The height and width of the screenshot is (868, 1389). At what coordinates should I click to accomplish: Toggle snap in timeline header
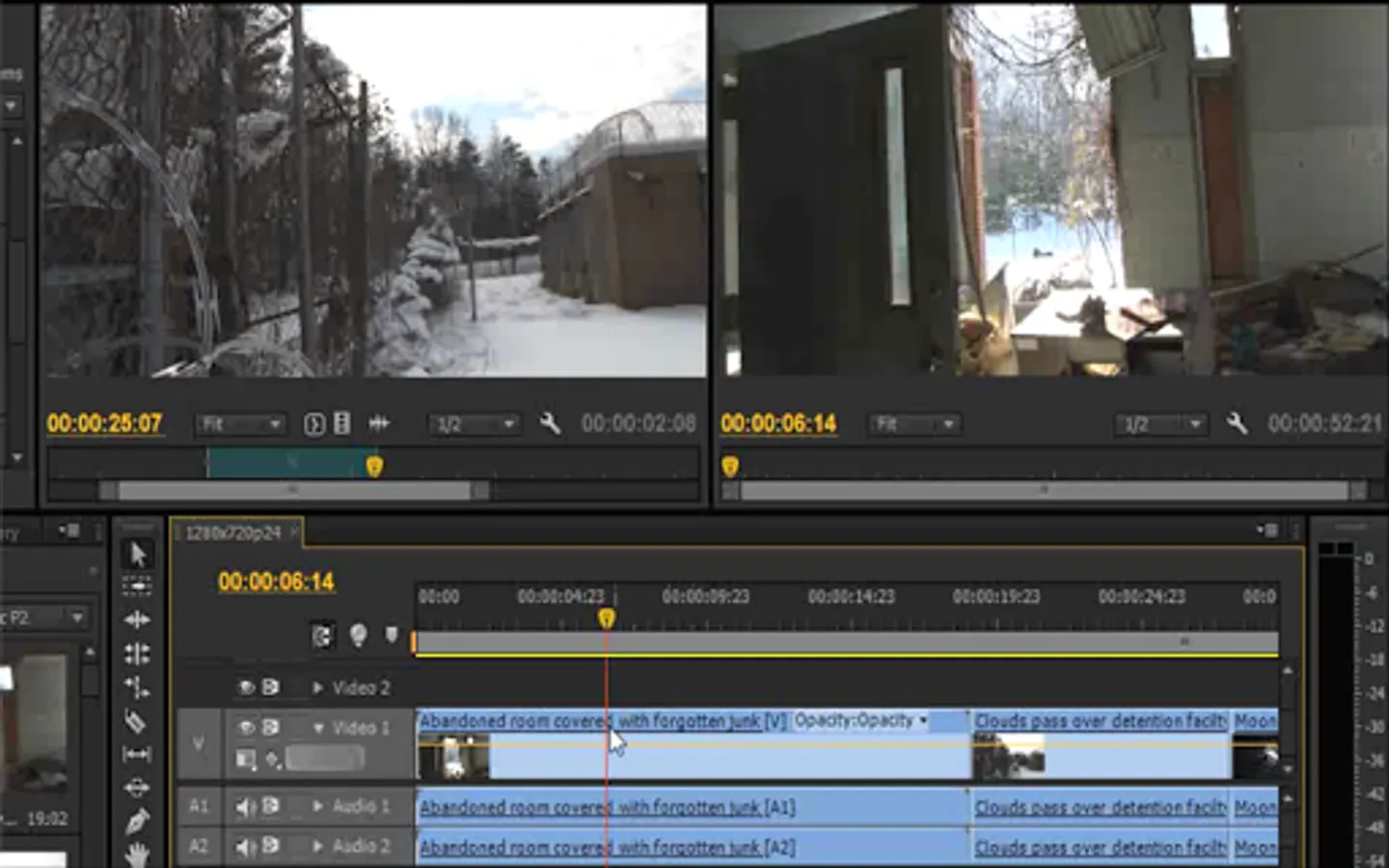(x=322, y=636)
